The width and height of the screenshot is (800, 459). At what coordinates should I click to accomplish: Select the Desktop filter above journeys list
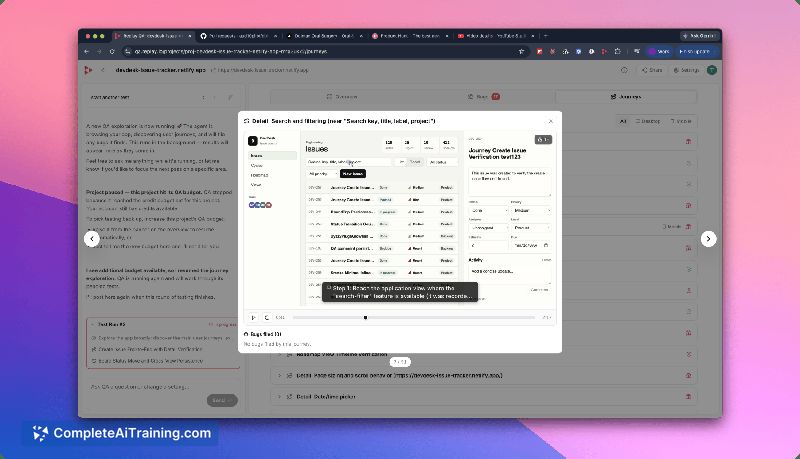(x=647, y=121)
